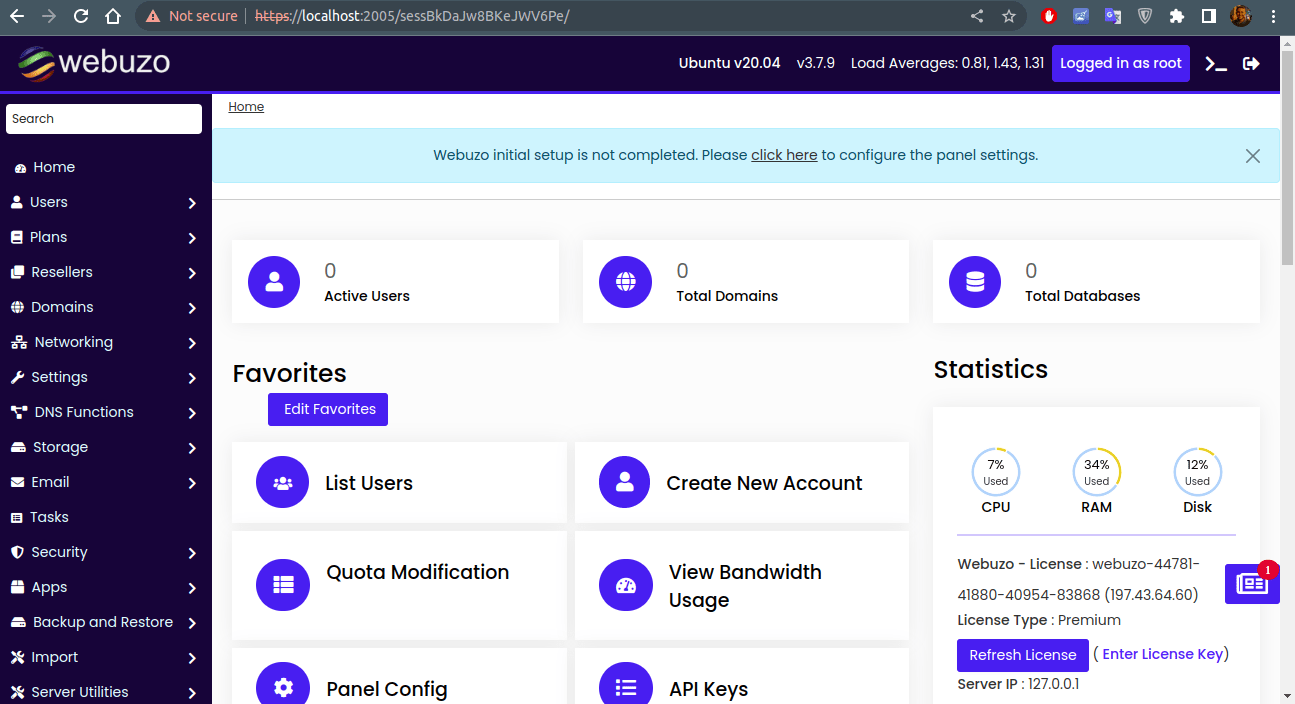Click the CPU usage gauge

996,472
